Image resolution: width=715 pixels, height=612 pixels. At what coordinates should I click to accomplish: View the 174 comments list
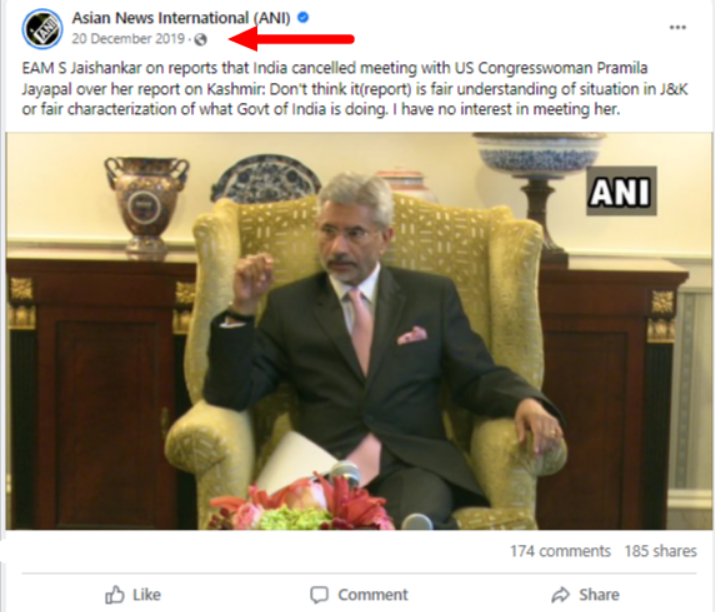(x=560, y=551)
